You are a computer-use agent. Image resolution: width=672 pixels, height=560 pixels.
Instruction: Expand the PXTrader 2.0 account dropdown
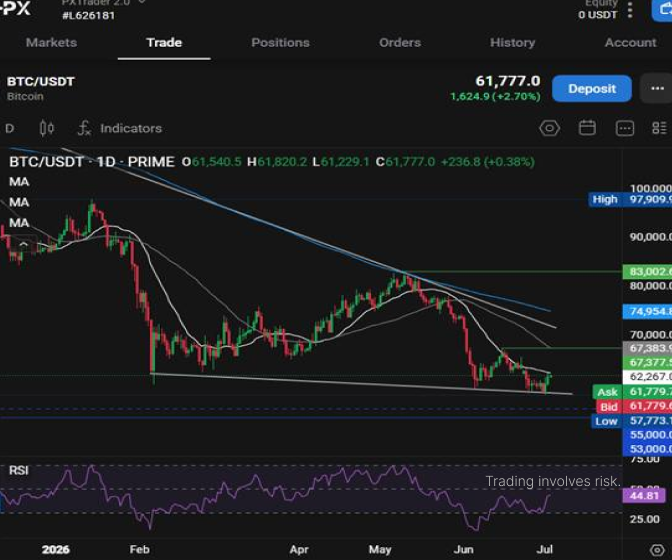pyautogui.click(x=103, y=3)
